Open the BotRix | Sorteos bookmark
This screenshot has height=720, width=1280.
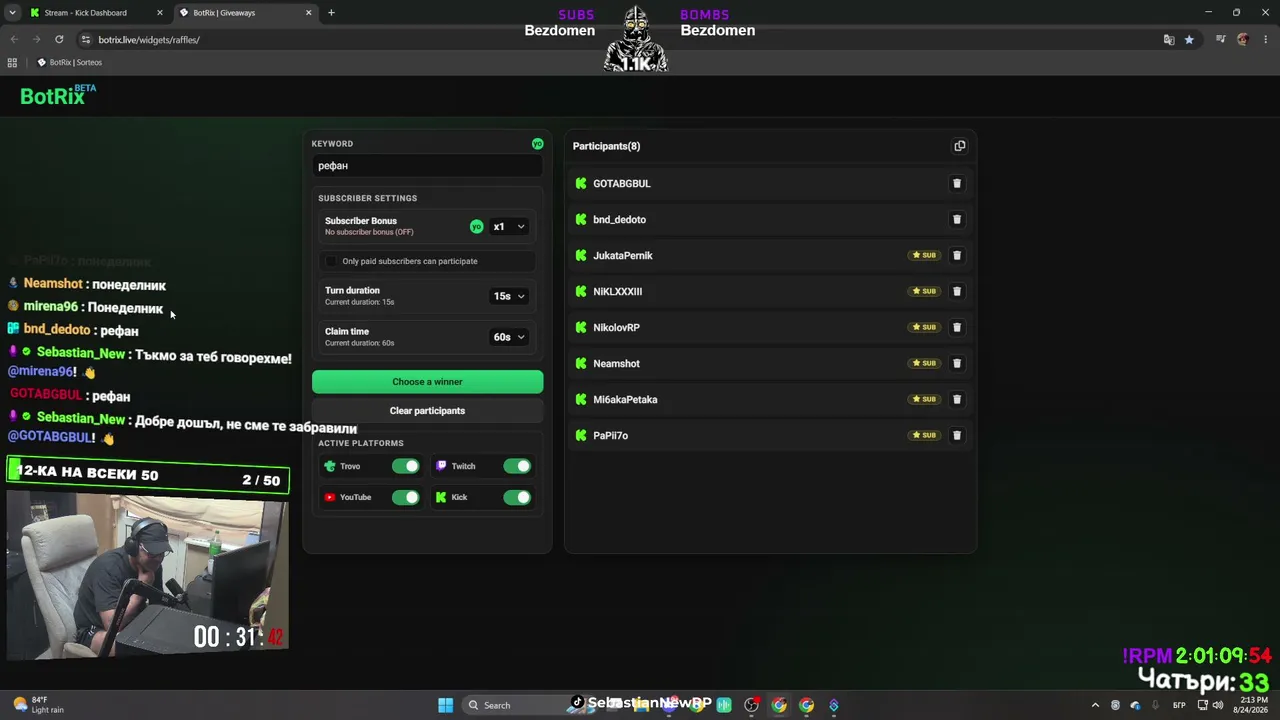(69, 62)
